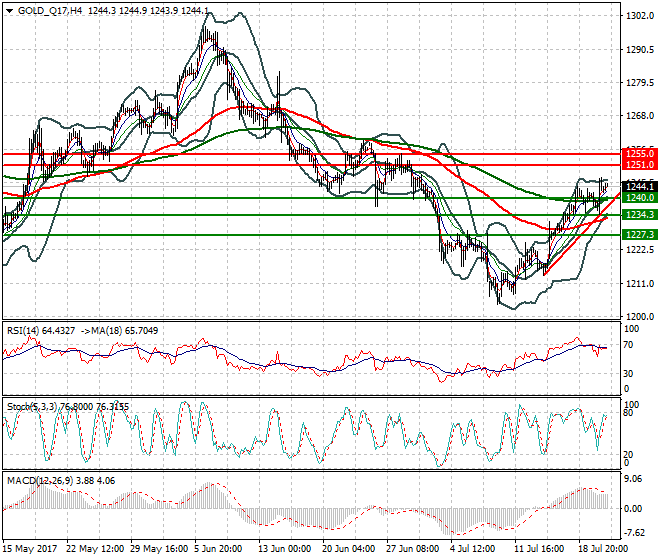Click the 5 Jun 20:00 date label
The height and width of the screenshot is (560, 660).
coord(218,549)
